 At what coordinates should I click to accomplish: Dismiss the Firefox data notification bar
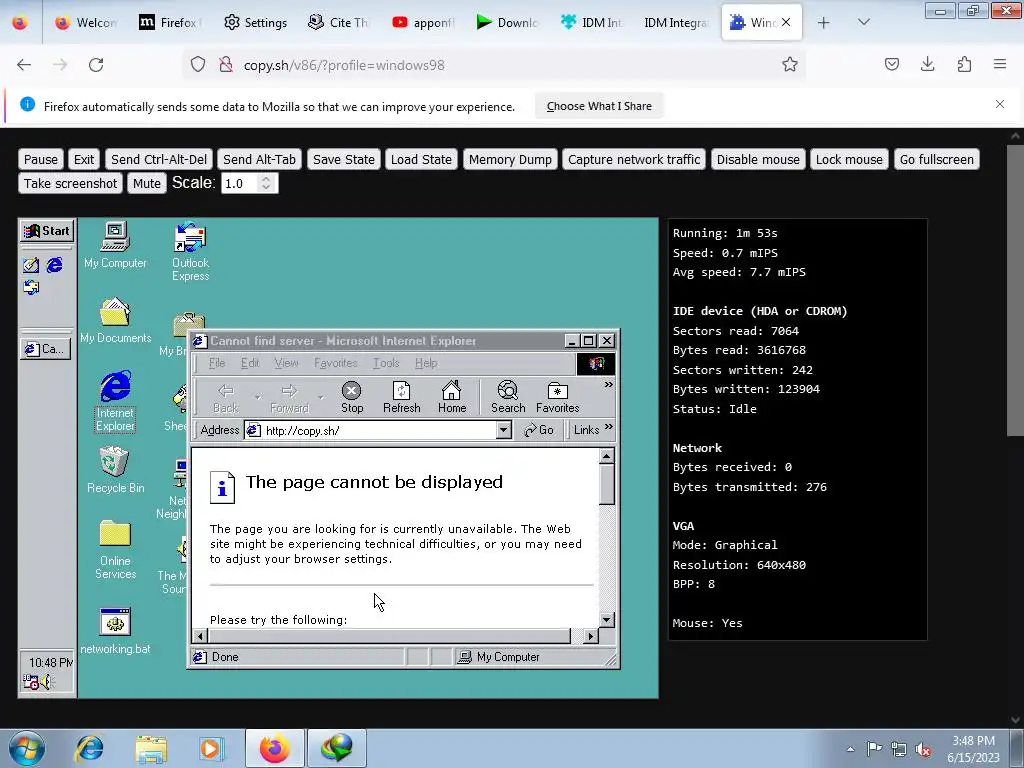coord(999,104)
